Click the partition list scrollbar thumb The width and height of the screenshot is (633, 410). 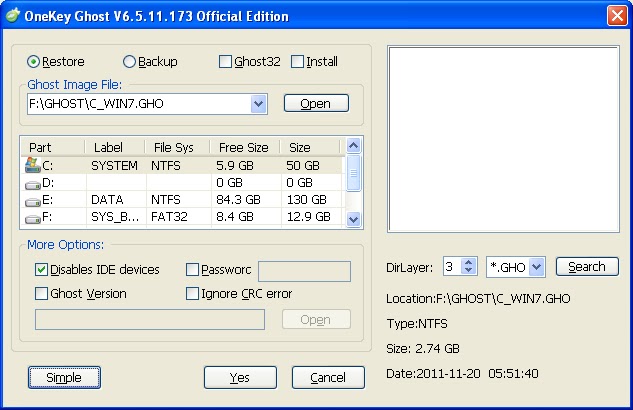[x=354, y=173]
